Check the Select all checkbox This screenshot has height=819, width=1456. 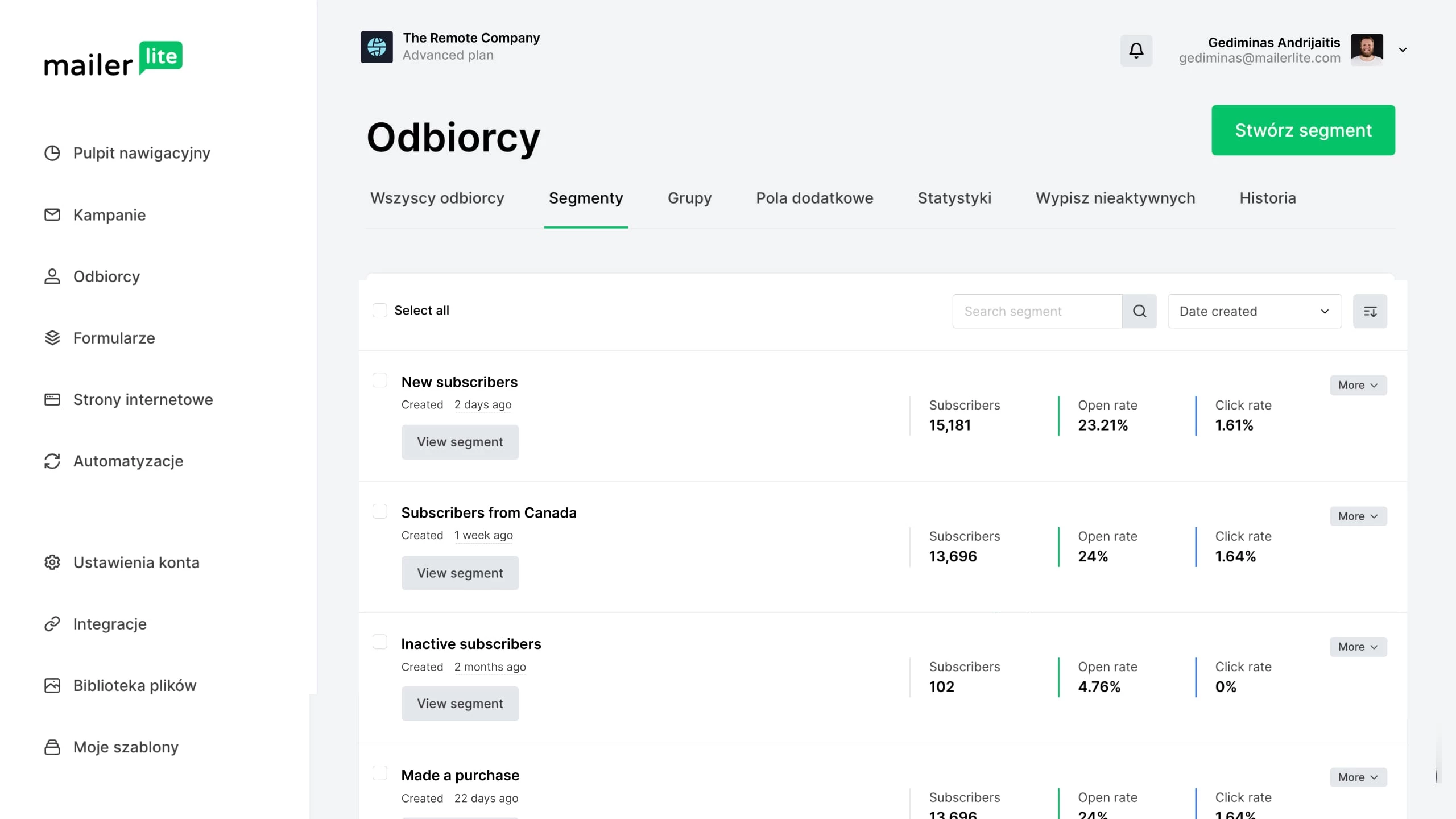tap(379, 310)
